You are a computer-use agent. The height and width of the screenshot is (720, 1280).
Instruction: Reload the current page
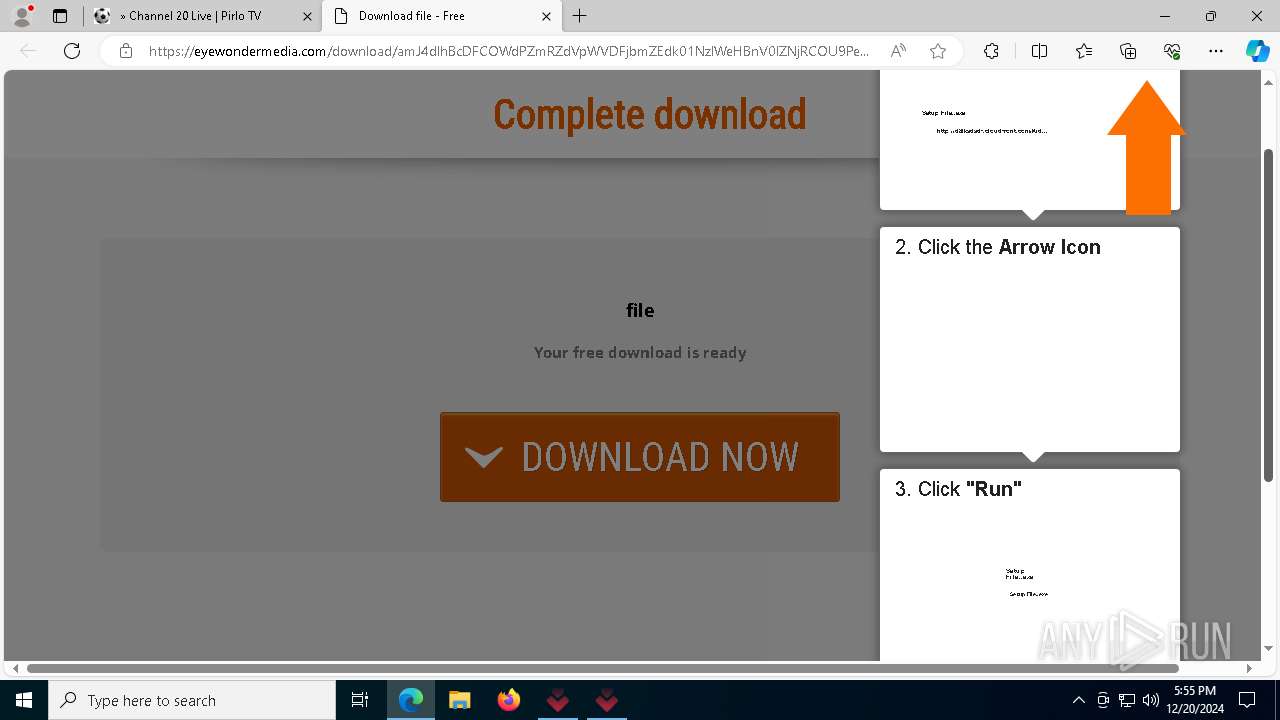pyautogui.click(x=72, y=51)
